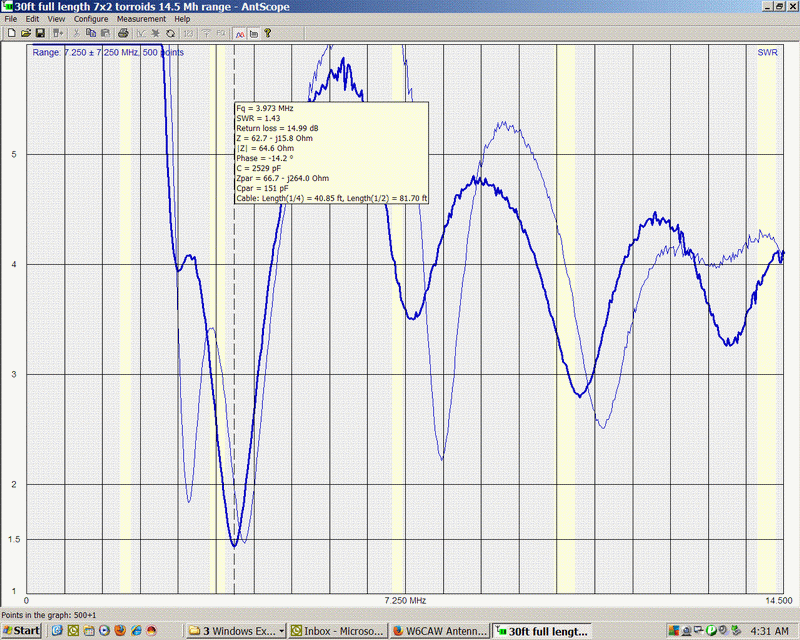Open the File menu
This screenshot has height=640, width=800.
[x=11, y=19]
